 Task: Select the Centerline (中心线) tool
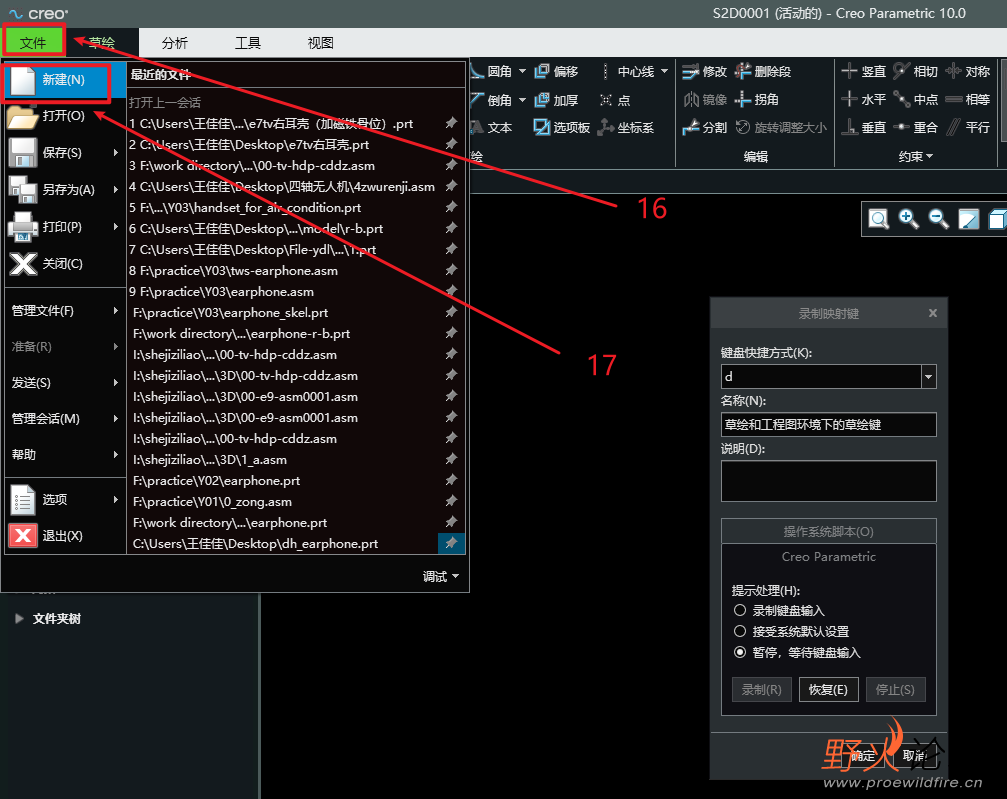pos(627,71)
